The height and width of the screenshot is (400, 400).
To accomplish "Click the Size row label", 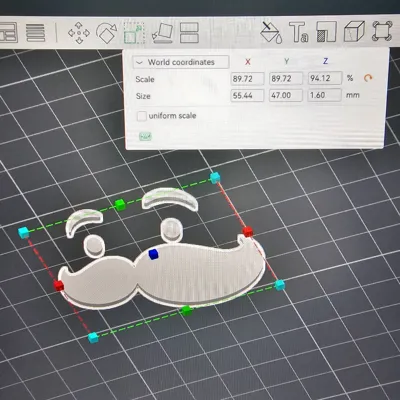I will (143, 96).
